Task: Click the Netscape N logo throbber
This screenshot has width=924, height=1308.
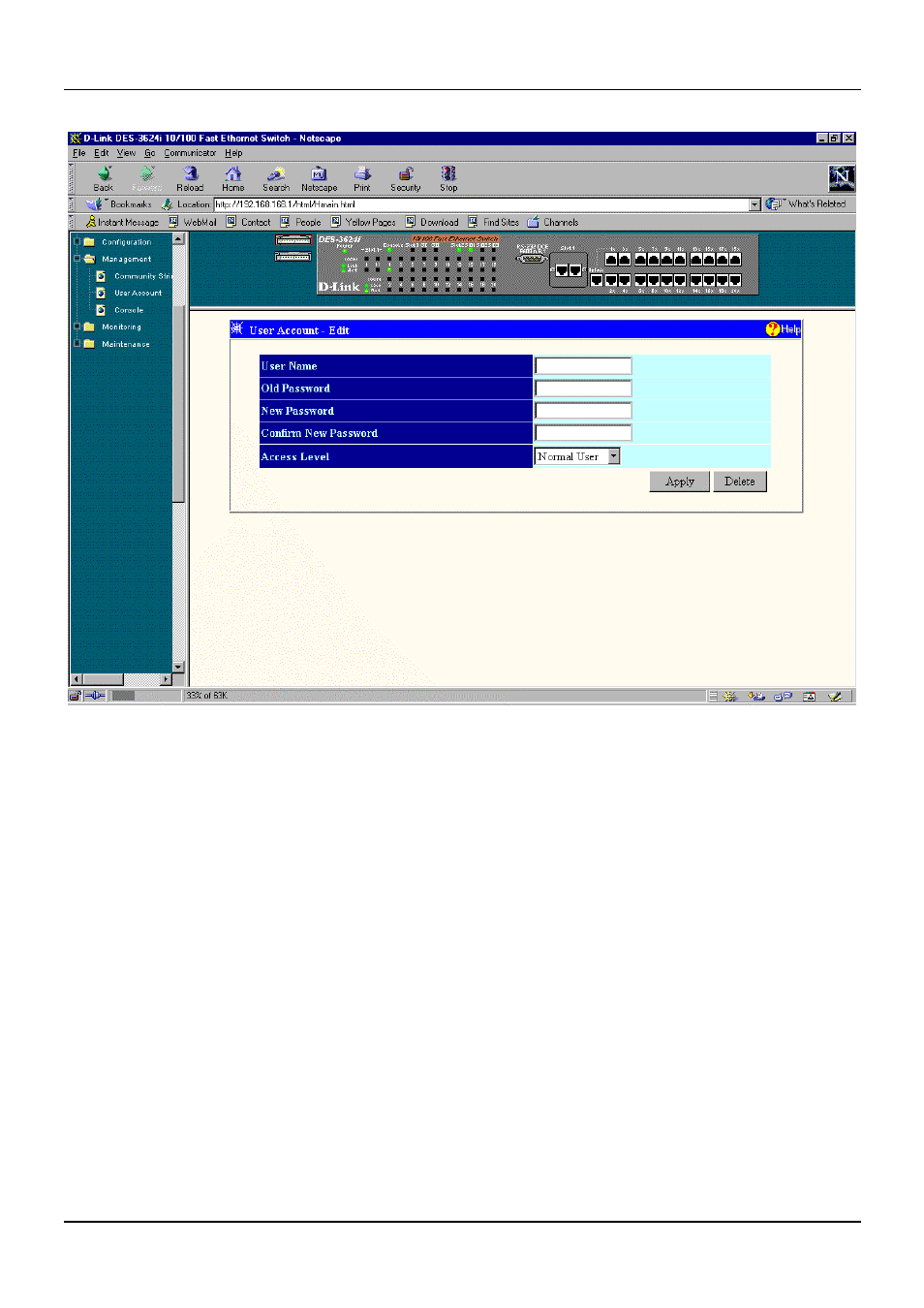Action: 842,177
